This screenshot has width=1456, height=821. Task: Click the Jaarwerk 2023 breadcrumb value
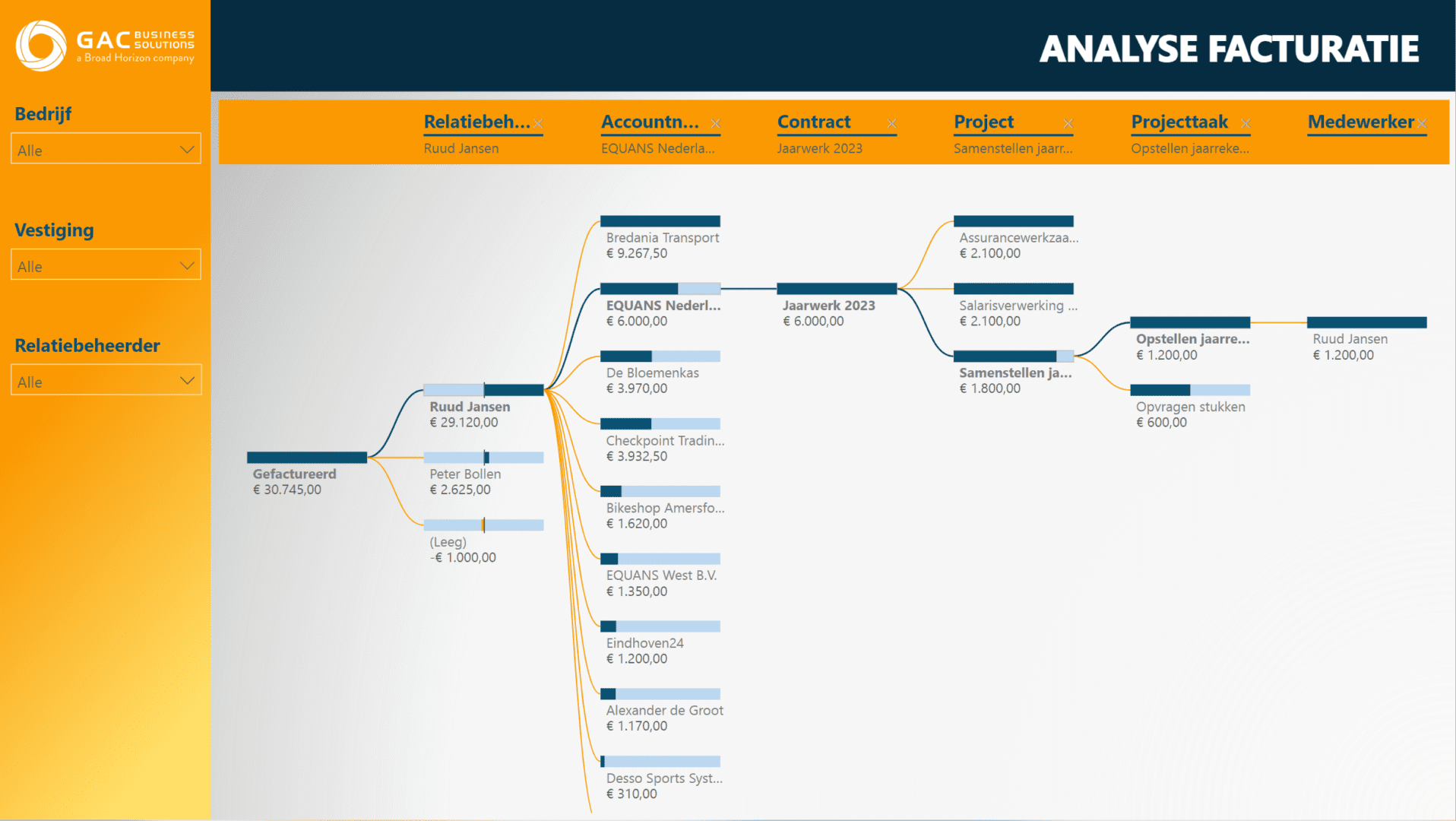click(819, 148)
